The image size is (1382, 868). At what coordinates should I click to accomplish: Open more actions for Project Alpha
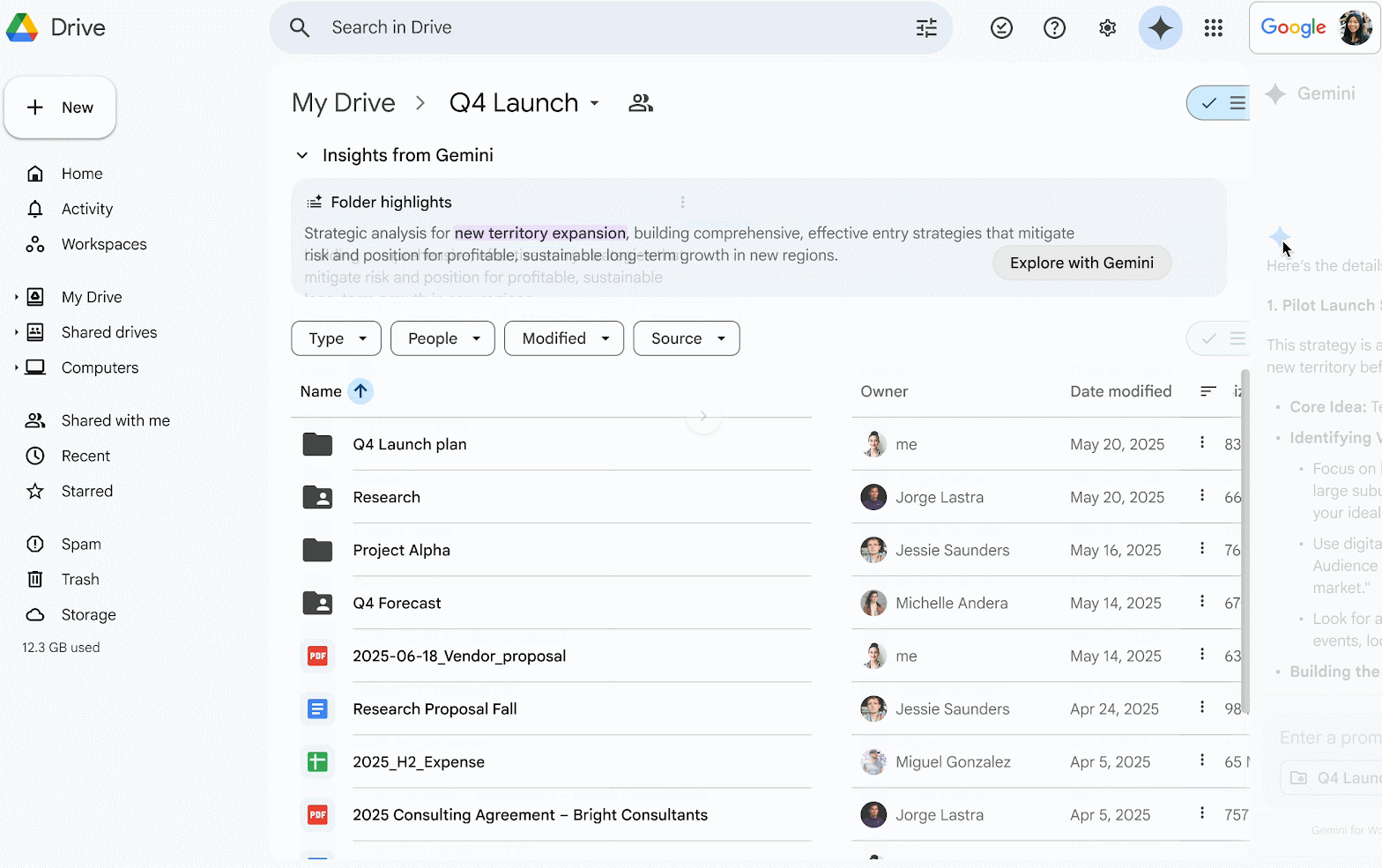click(x=1202, y=549)
